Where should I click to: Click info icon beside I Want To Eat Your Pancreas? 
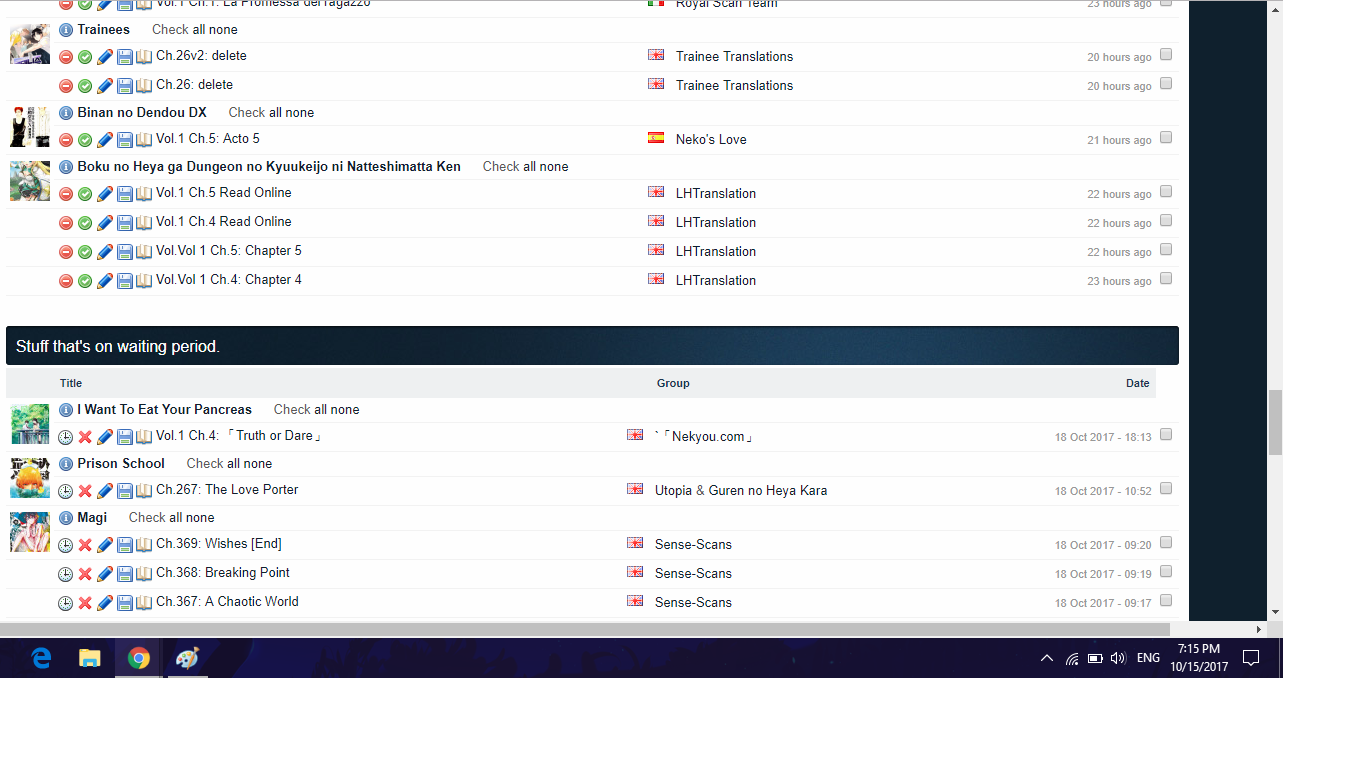pyautogui.click(x=66, y=410)
